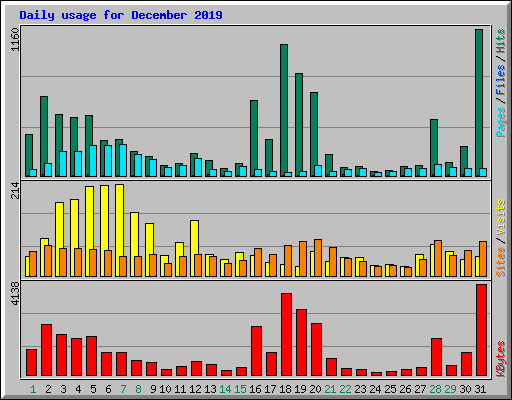Click day label 9 on the axis
512x400 pixels.
point(153,389)
